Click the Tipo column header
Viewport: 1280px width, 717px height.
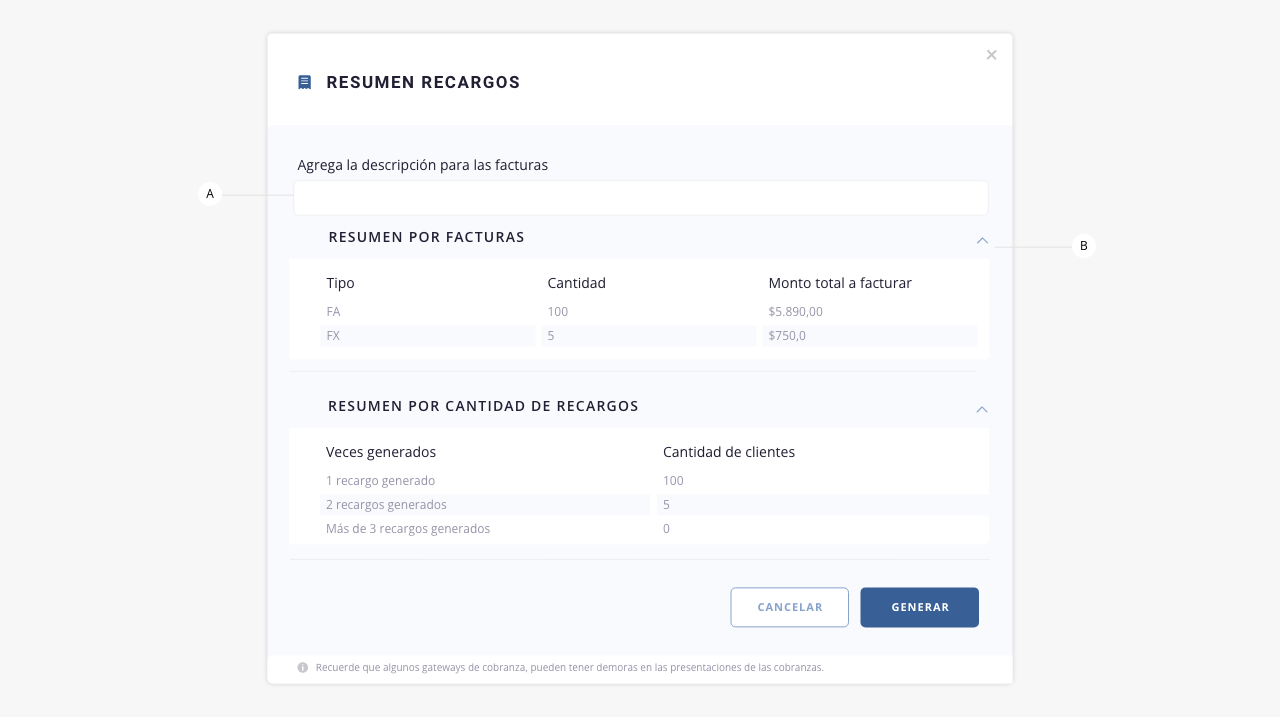tap(340, 283)
